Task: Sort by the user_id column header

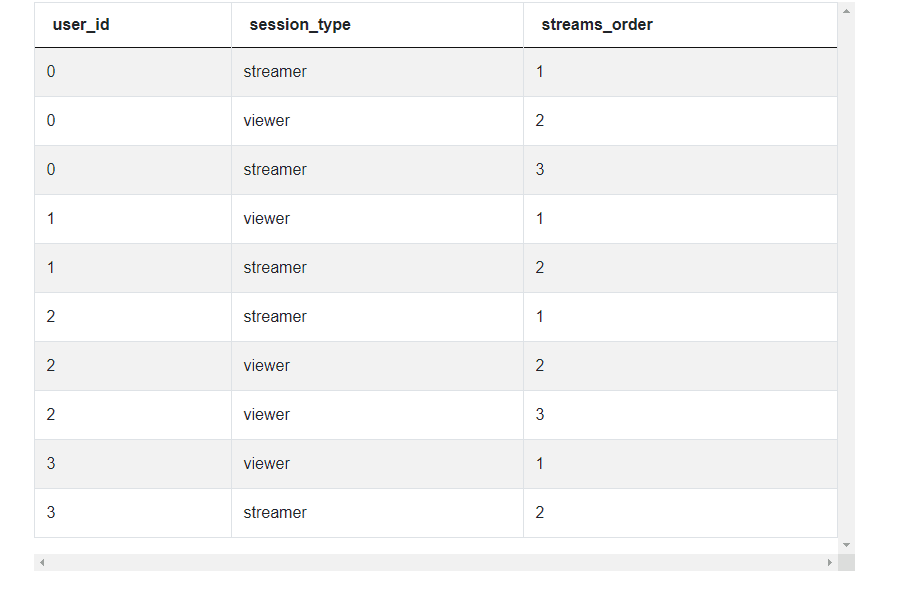Action: click(x=81, y=25)
